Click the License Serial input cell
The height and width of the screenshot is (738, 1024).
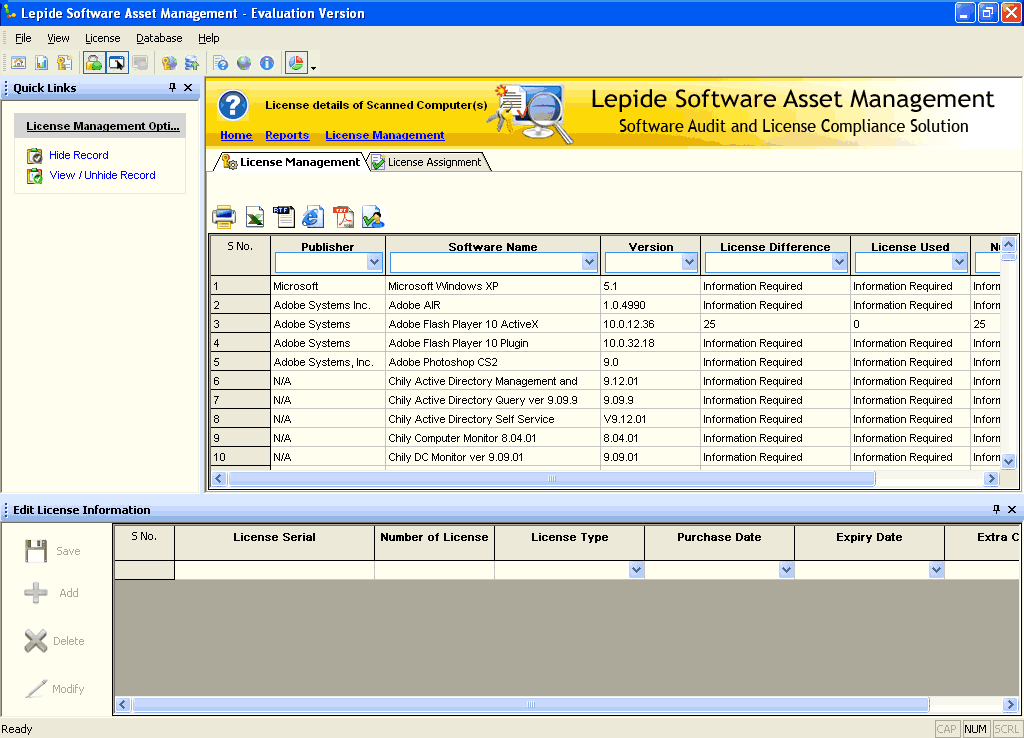pyautogui.click(x=274, y=570)
